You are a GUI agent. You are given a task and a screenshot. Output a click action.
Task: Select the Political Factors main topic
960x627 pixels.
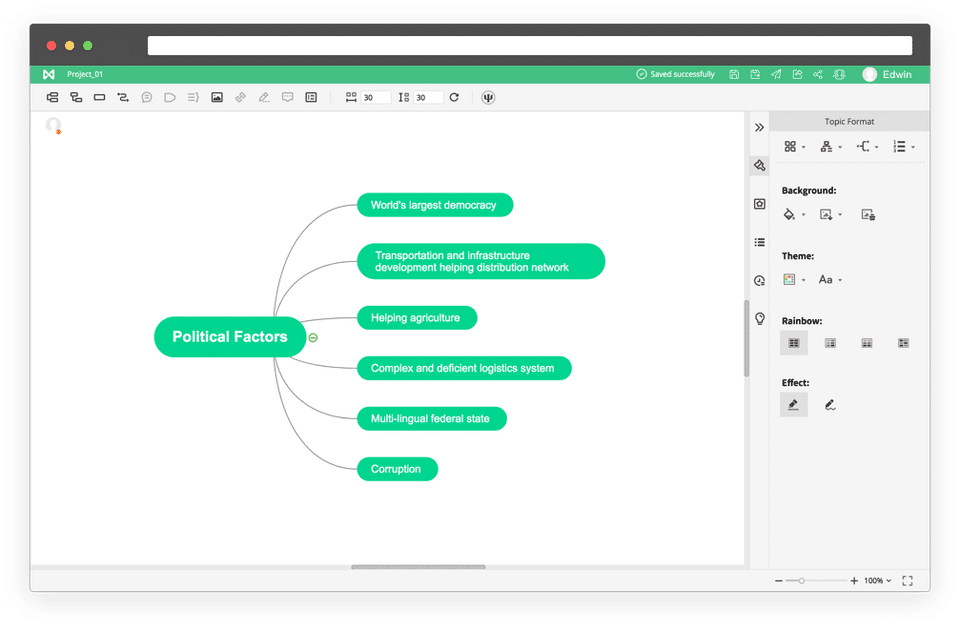pyautogui.click(x=230, y=337)
